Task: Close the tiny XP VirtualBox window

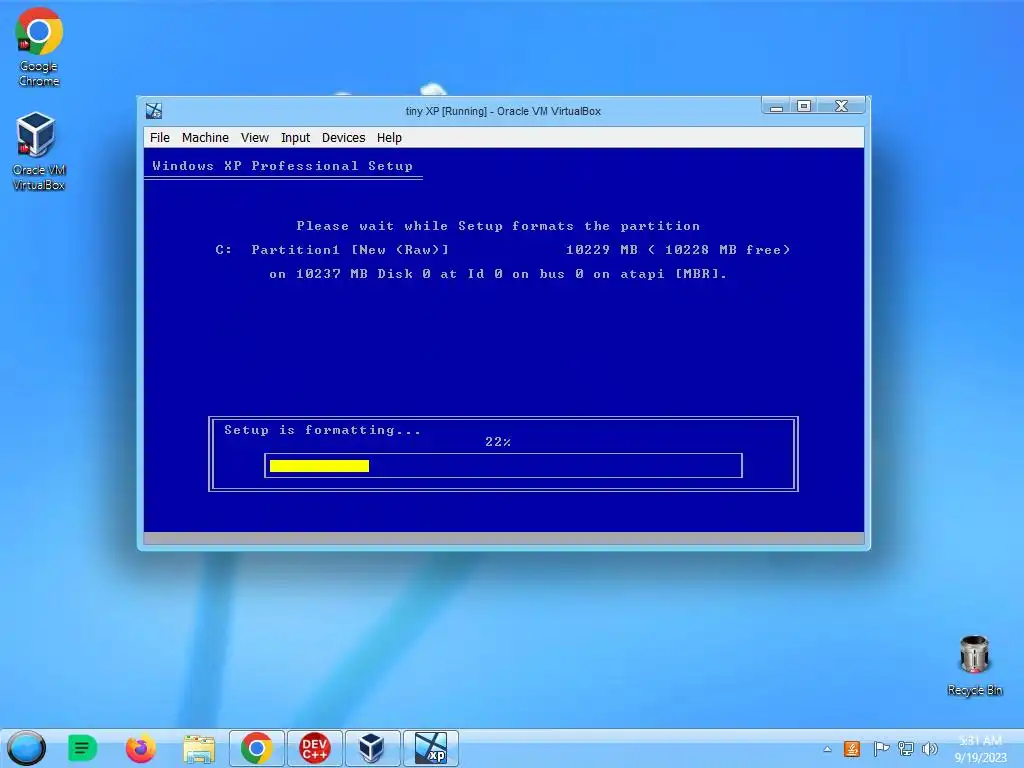Action: [x=841, y=106]
